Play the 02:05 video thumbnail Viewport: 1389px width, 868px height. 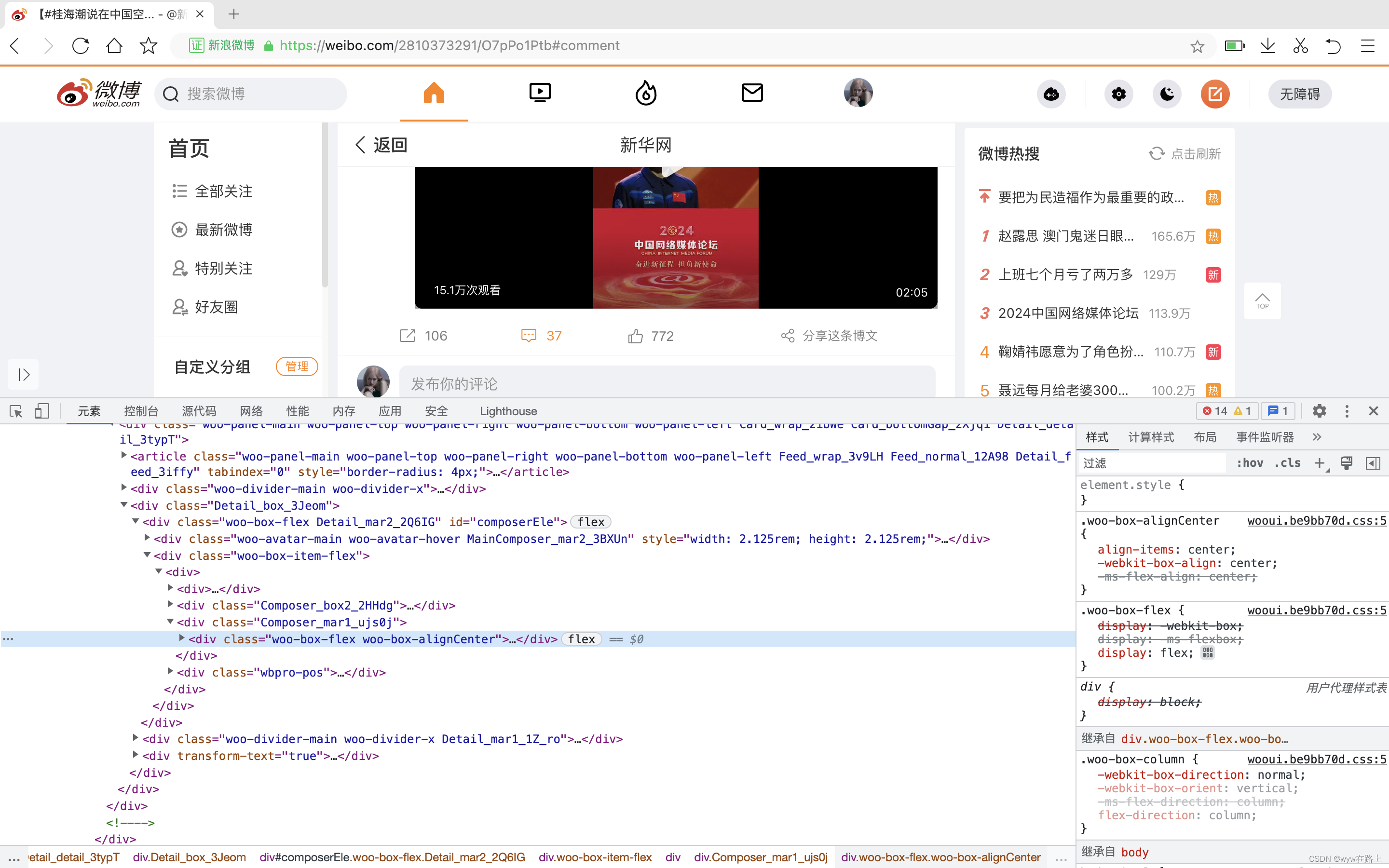pos(676,238)
